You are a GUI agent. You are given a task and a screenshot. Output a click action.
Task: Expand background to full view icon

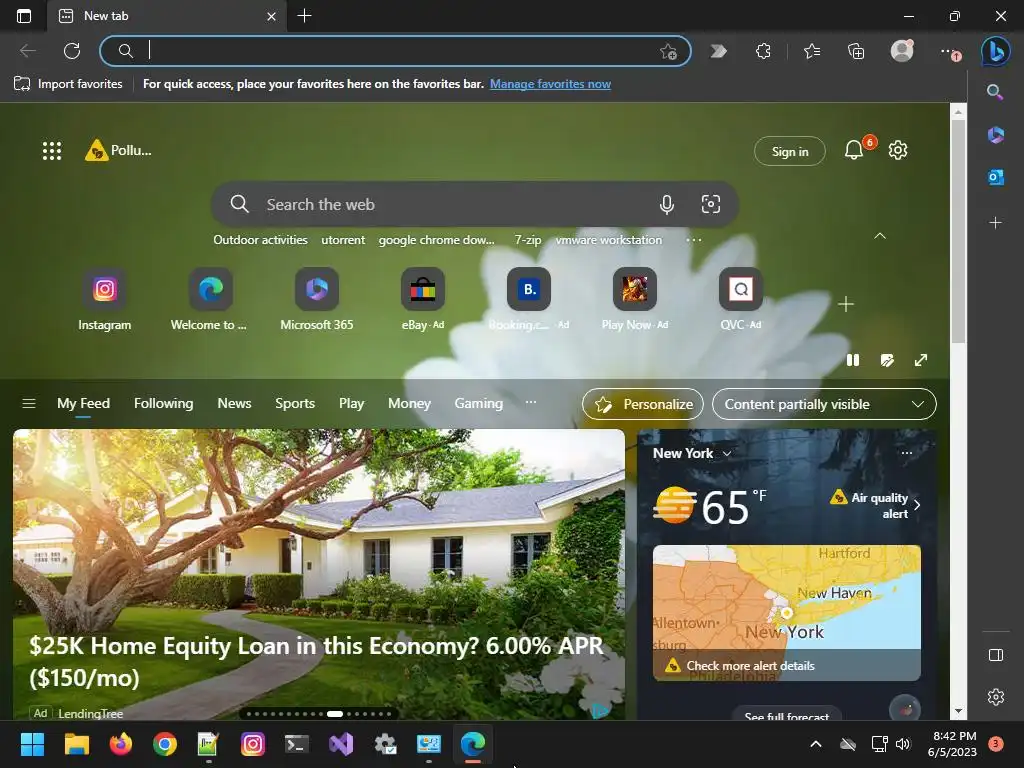click(x=921, y=360)
